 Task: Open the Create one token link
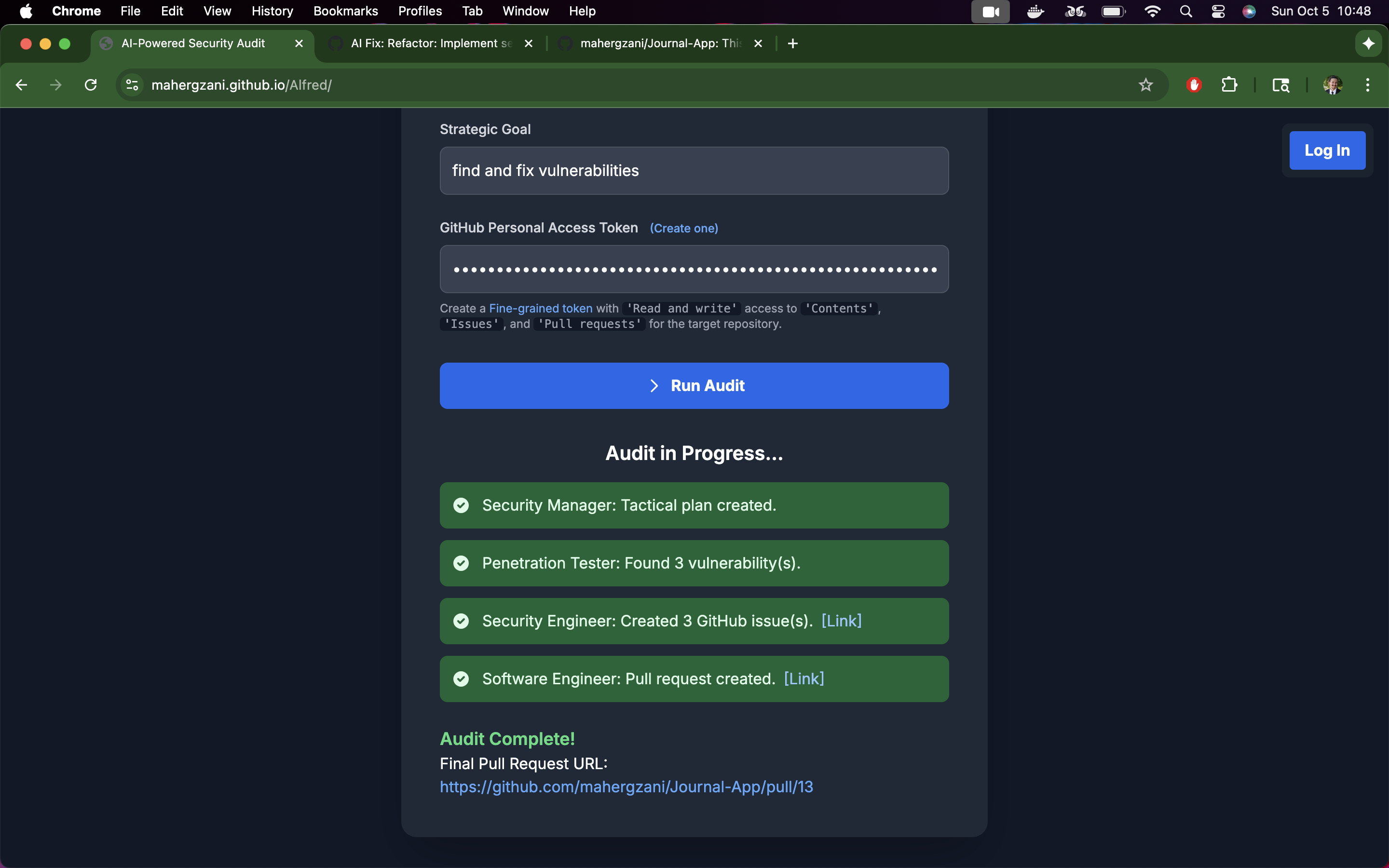pyautogui.click(x=683, y=229)
